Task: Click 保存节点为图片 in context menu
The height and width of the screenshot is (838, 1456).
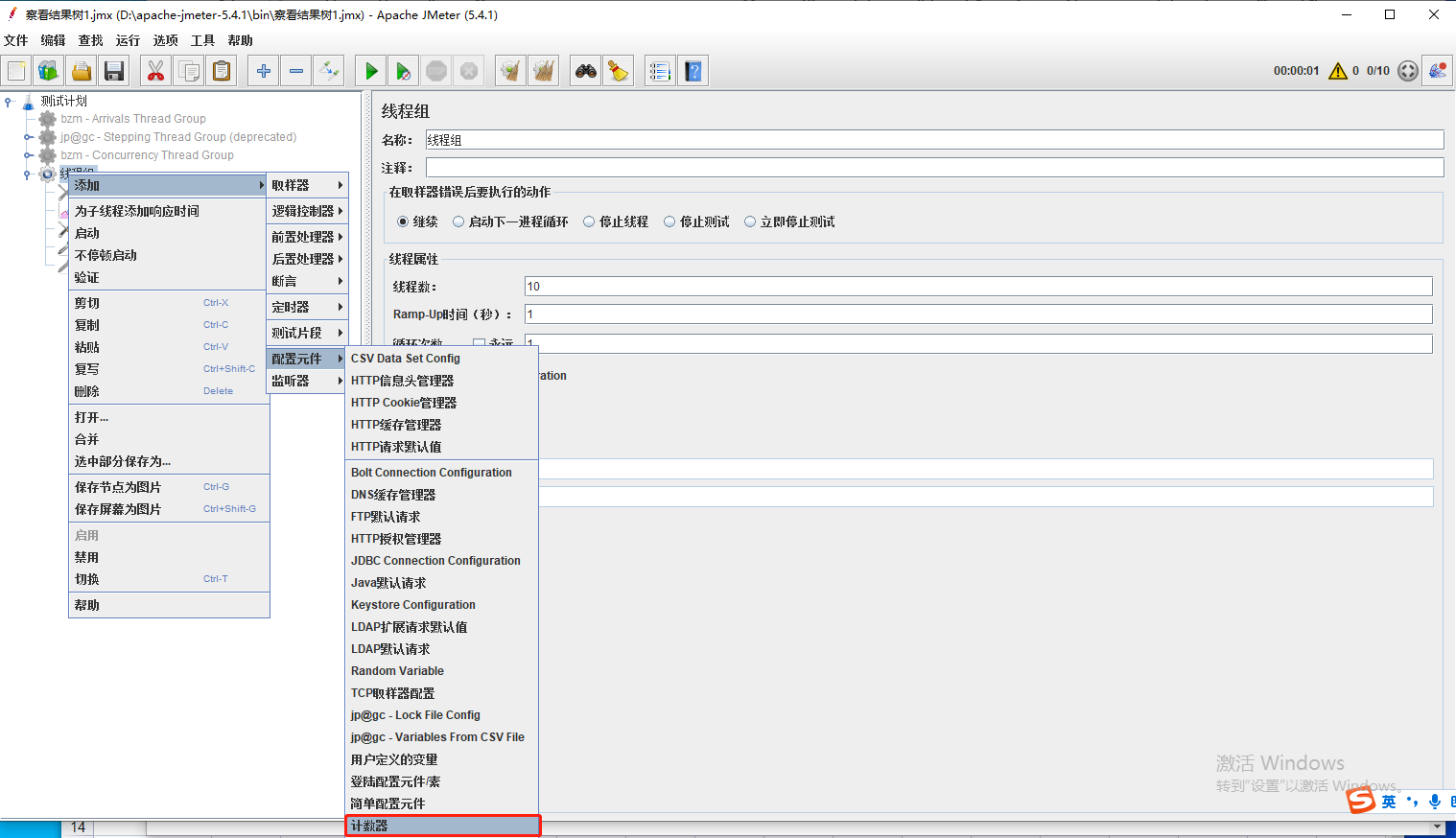Action: click(169, 487)
